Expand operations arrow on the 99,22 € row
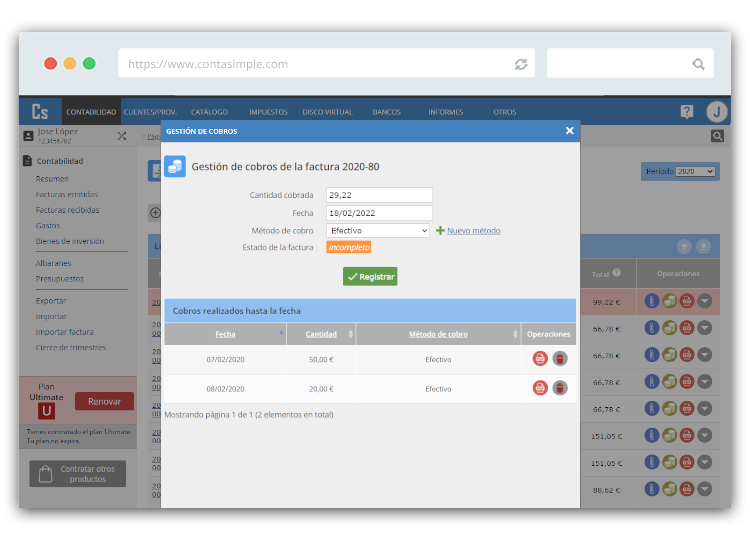The image size is (750, 556). pyautogui.click(x=705, y=301)
